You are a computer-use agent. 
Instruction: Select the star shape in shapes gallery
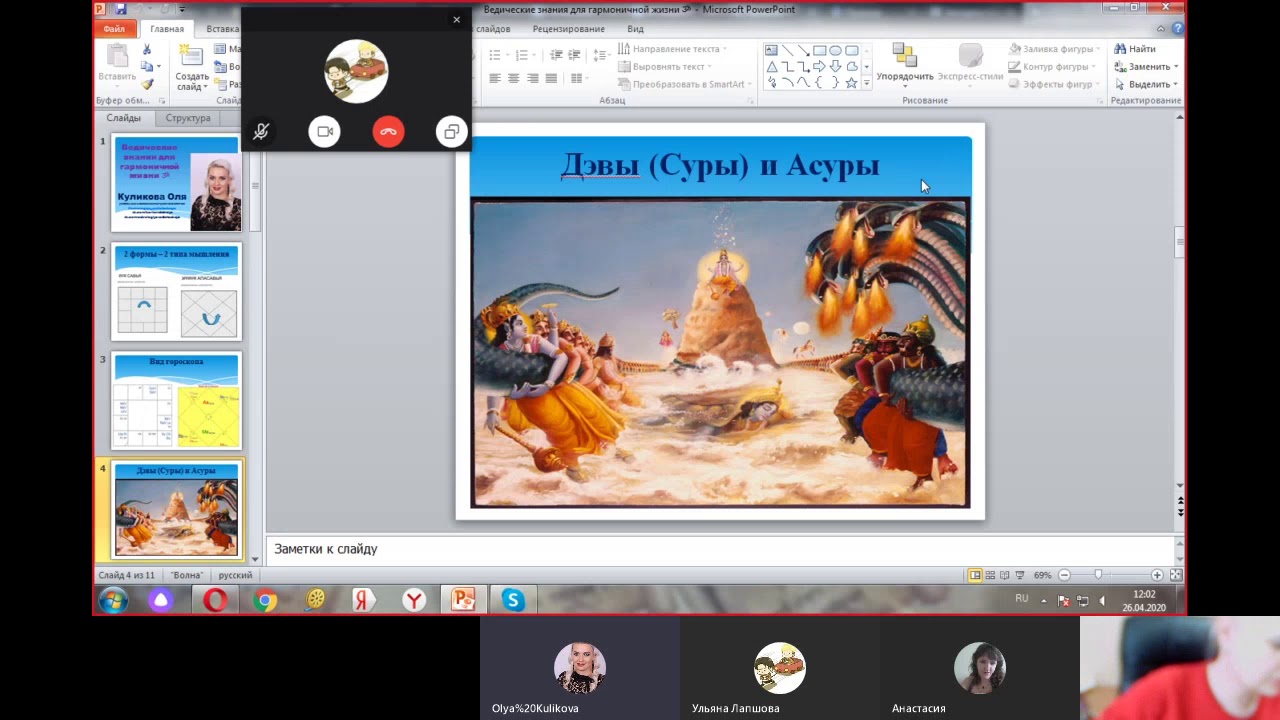coord(851,83)
